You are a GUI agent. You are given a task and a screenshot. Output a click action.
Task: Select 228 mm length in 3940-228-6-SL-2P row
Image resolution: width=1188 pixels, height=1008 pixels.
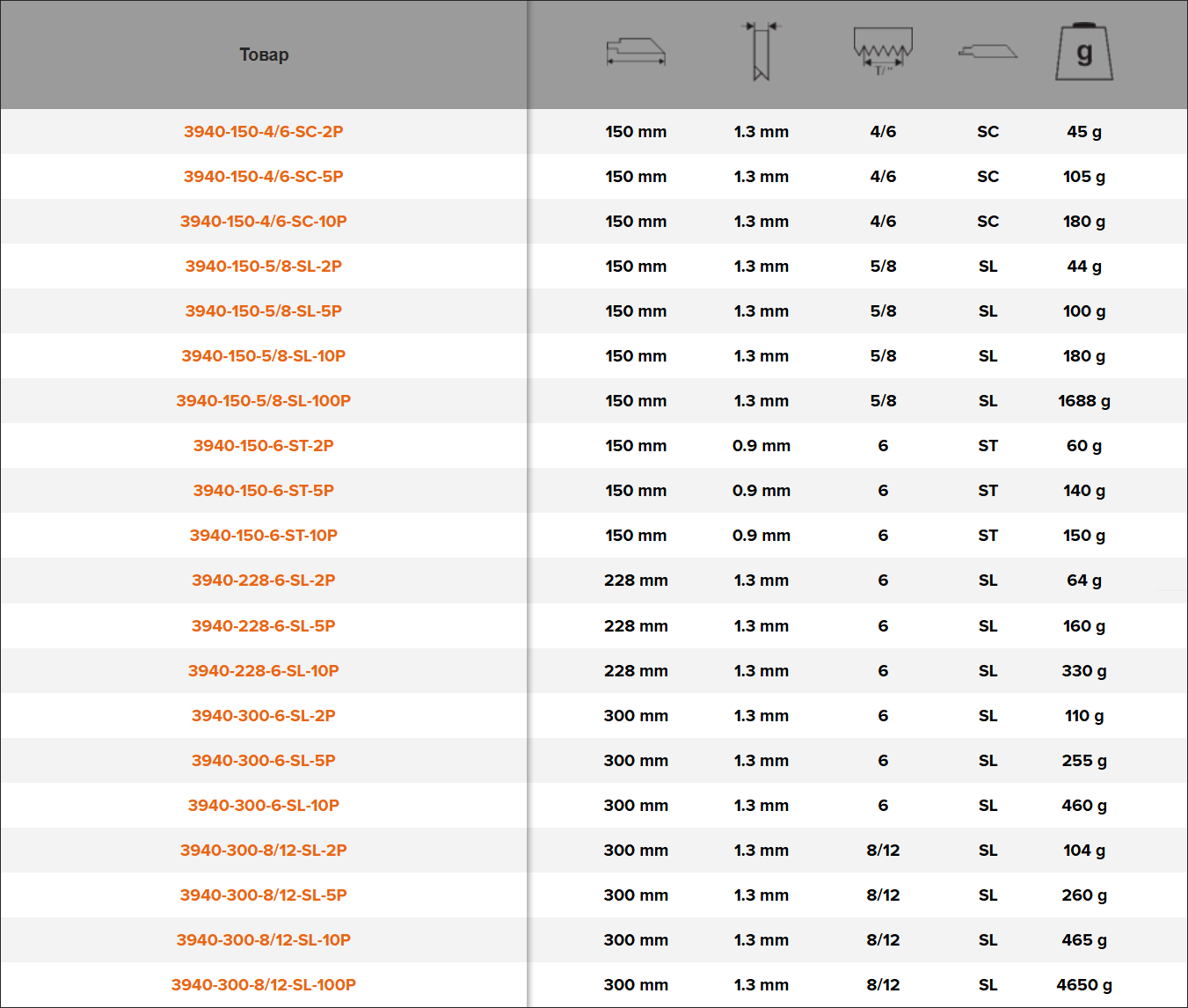636,581
